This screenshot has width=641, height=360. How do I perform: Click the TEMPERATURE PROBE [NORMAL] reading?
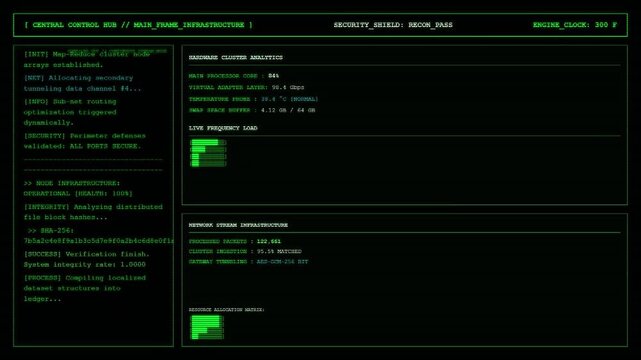coord(289,99)
